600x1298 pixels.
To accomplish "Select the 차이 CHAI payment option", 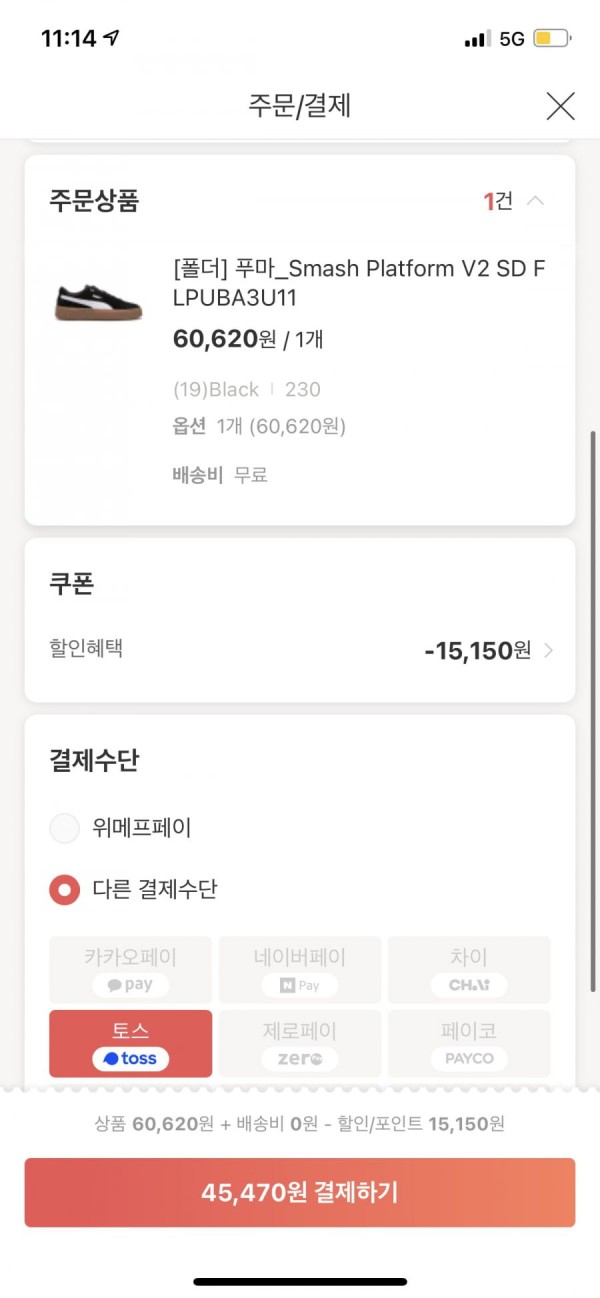I will [x=469, y=970].
